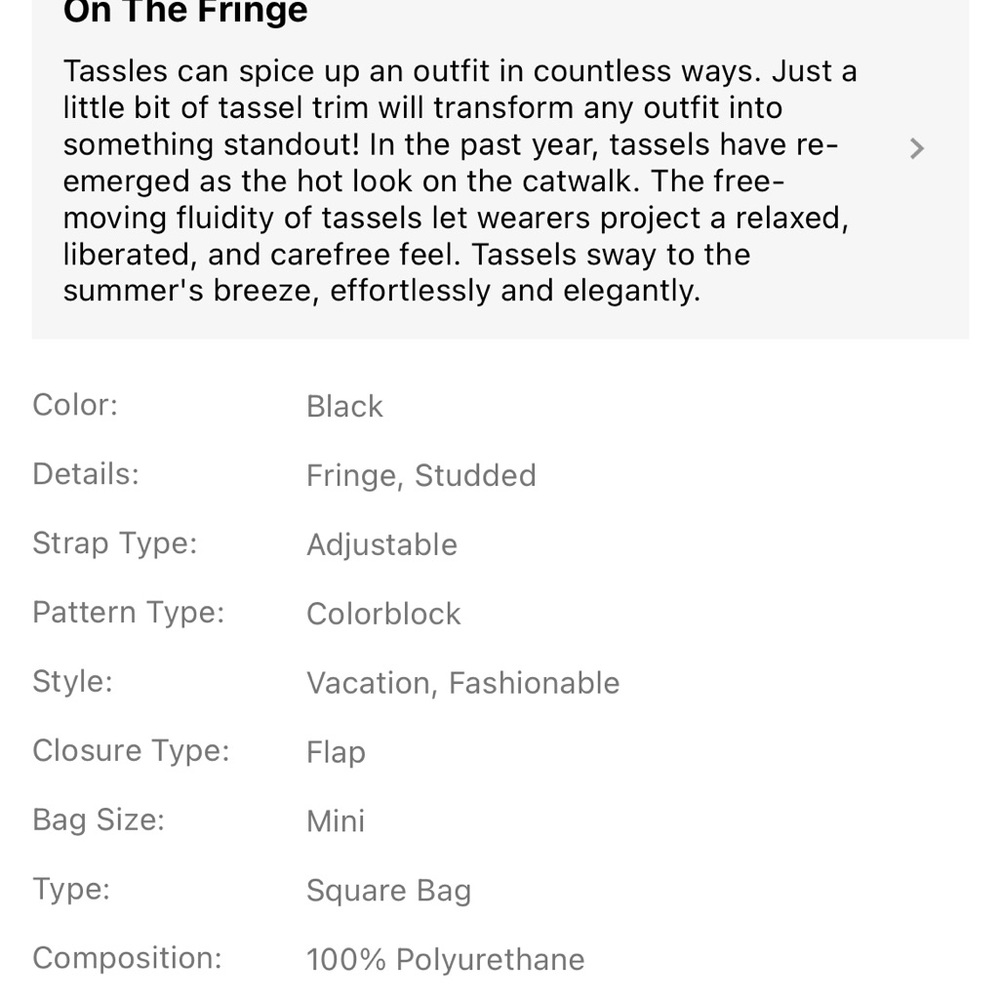
Task: Select the Details label
Action: click(x=85, y=474)
